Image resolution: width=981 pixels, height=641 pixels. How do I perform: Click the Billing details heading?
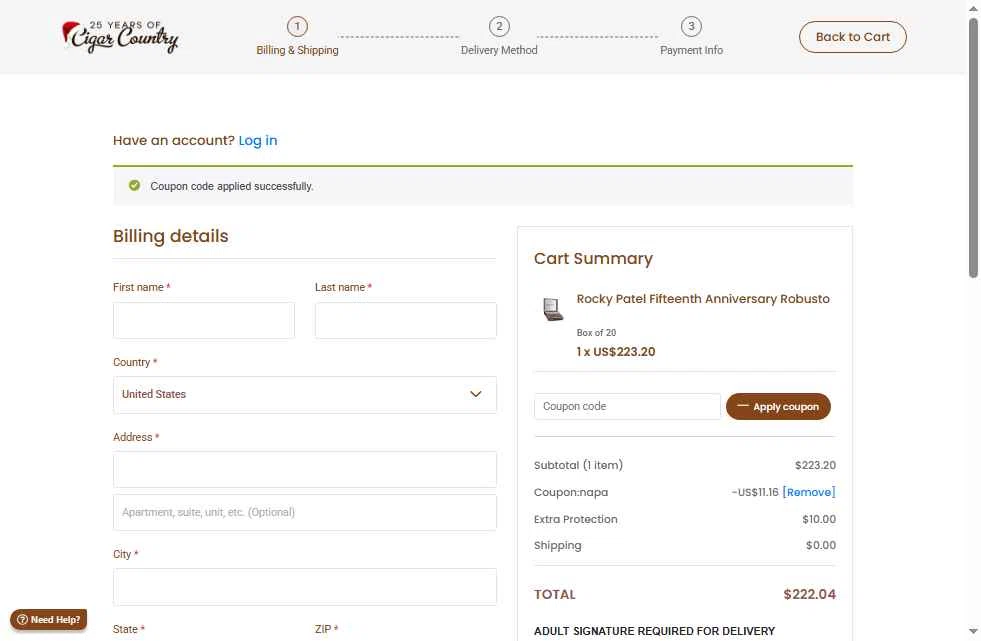[170, 236]
